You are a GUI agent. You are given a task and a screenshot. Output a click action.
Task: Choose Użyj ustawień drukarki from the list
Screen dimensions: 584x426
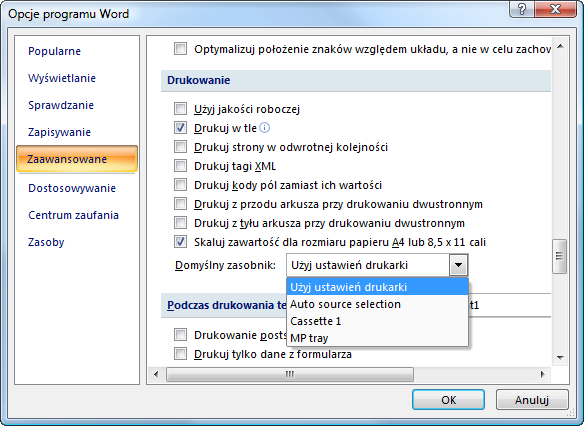coord(377,287)
